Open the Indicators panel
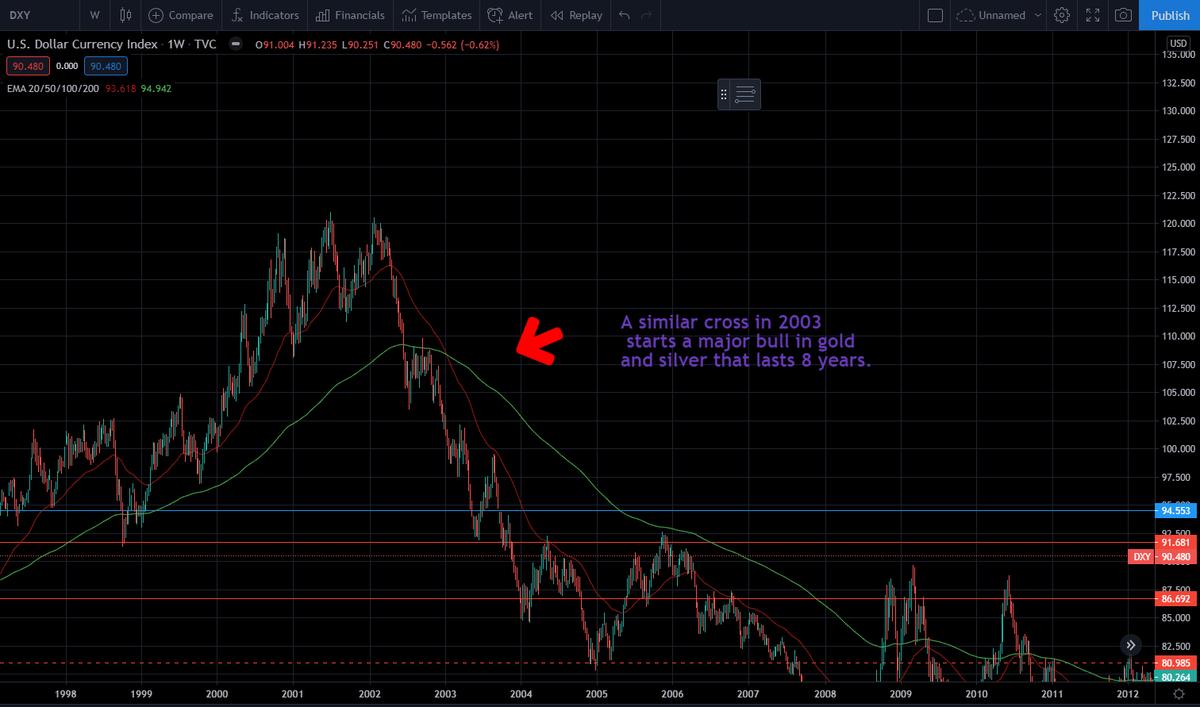Viewport: 1200px width, 707px height. point(264,15)
